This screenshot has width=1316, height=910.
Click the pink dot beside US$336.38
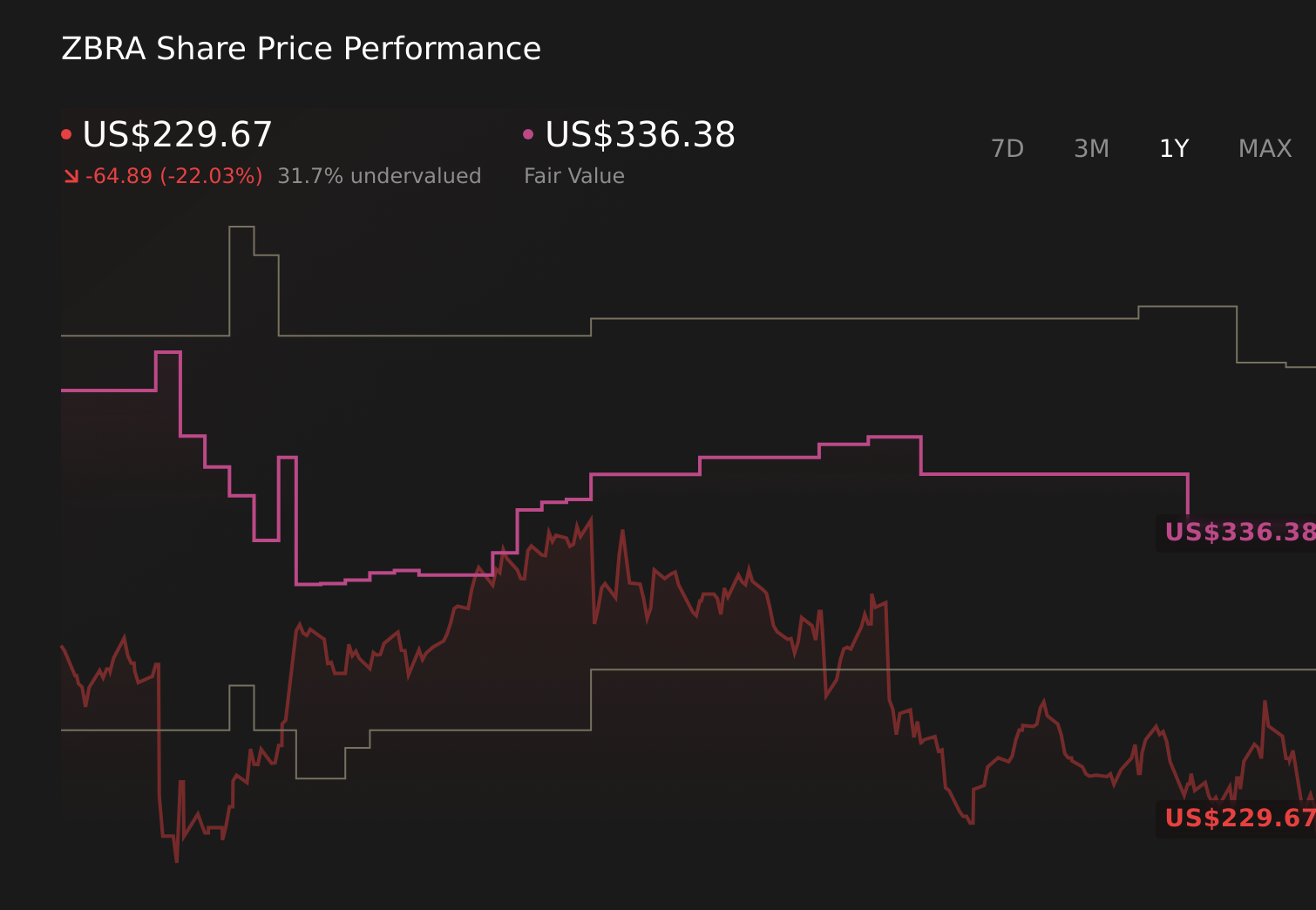pyautogui.click(x=528, y=134)
